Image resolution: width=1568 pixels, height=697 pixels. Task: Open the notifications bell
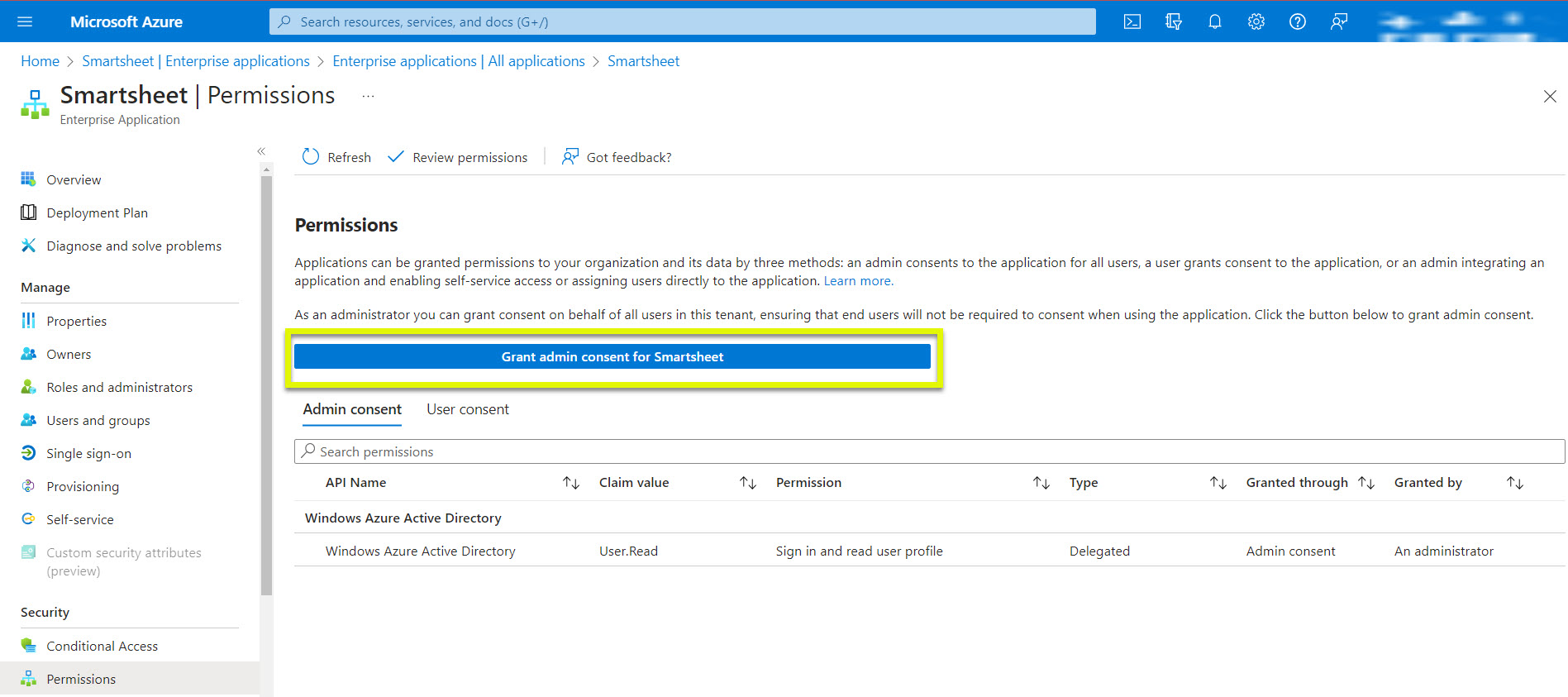click(1215, 21)
